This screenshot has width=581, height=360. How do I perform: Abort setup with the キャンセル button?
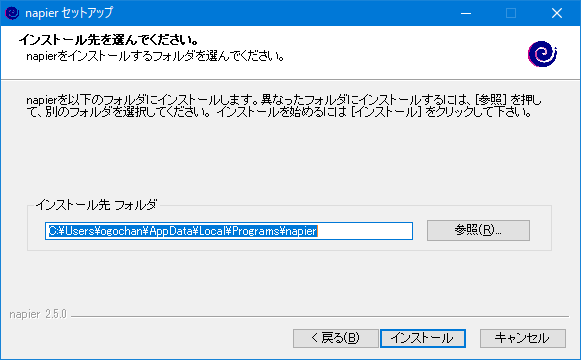(523, 338)
